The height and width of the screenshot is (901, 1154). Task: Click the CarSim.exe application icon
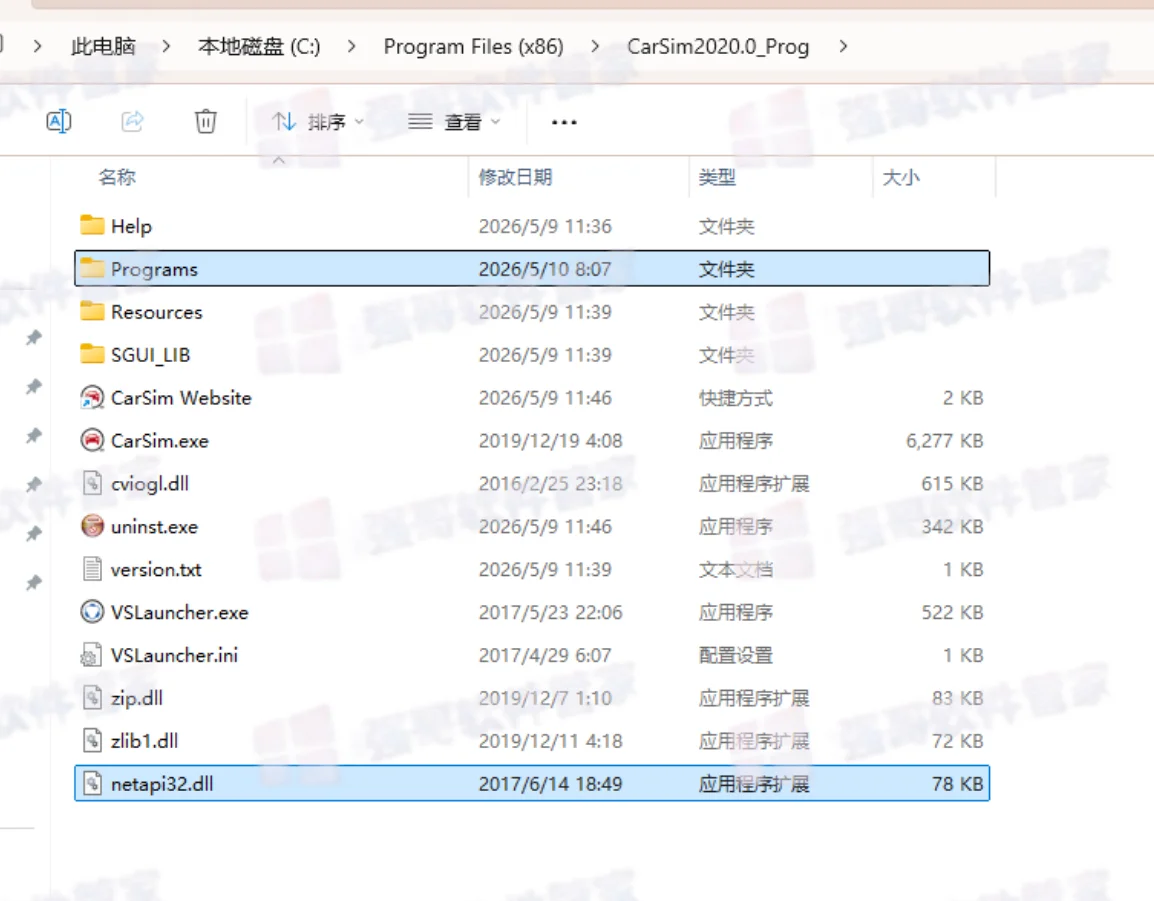pyautogui.click(x=92, y=440)
